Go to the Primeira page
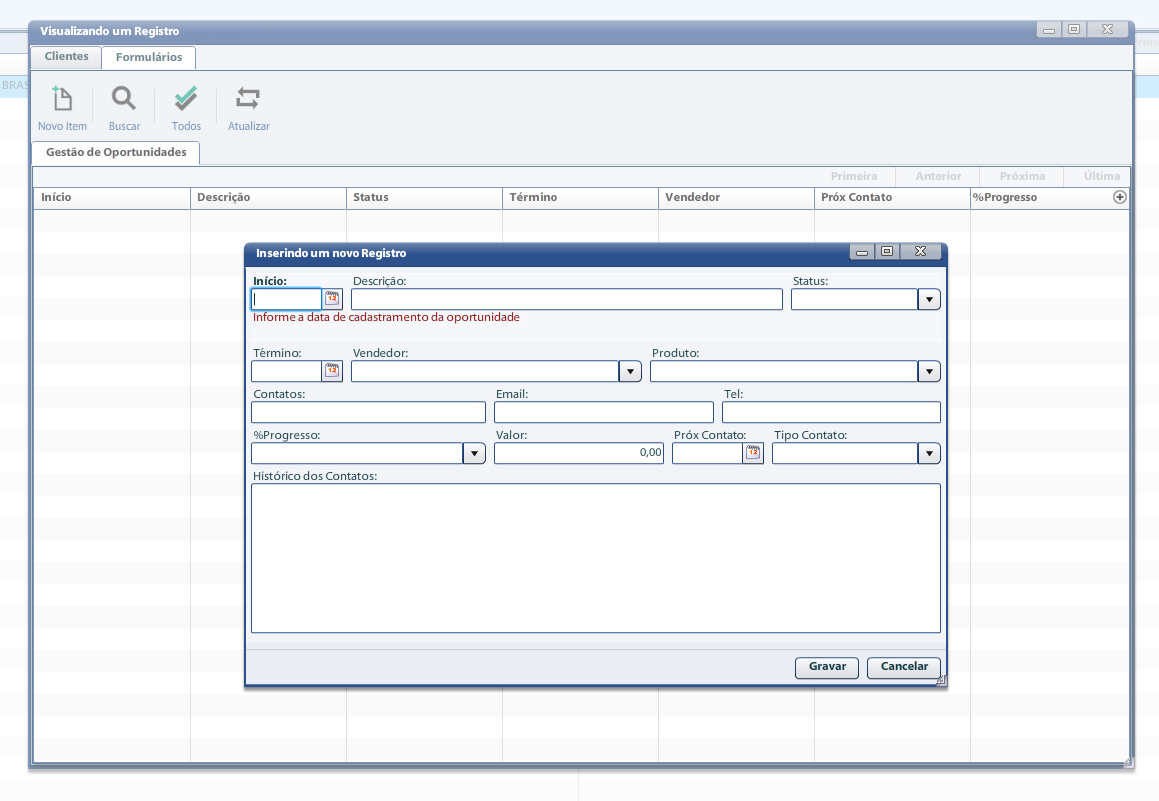This screenshot has height=801, width=1159. [x=854, y=176]
